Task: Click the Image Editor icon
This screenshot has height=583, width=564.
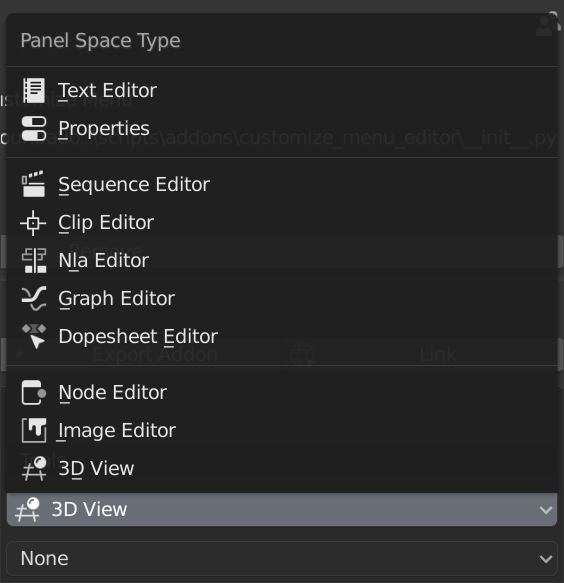Action: tap(34, 431)
